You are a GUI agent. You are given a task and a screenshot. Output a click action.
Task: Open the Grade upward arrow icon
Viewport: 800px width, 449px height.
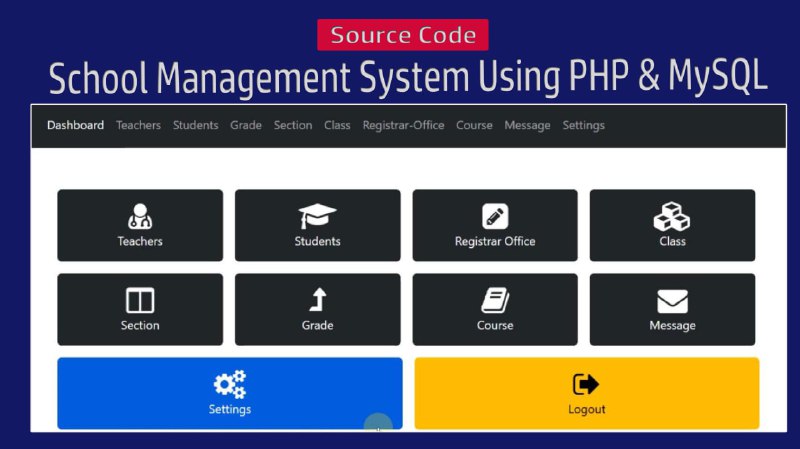click(317, 300)
